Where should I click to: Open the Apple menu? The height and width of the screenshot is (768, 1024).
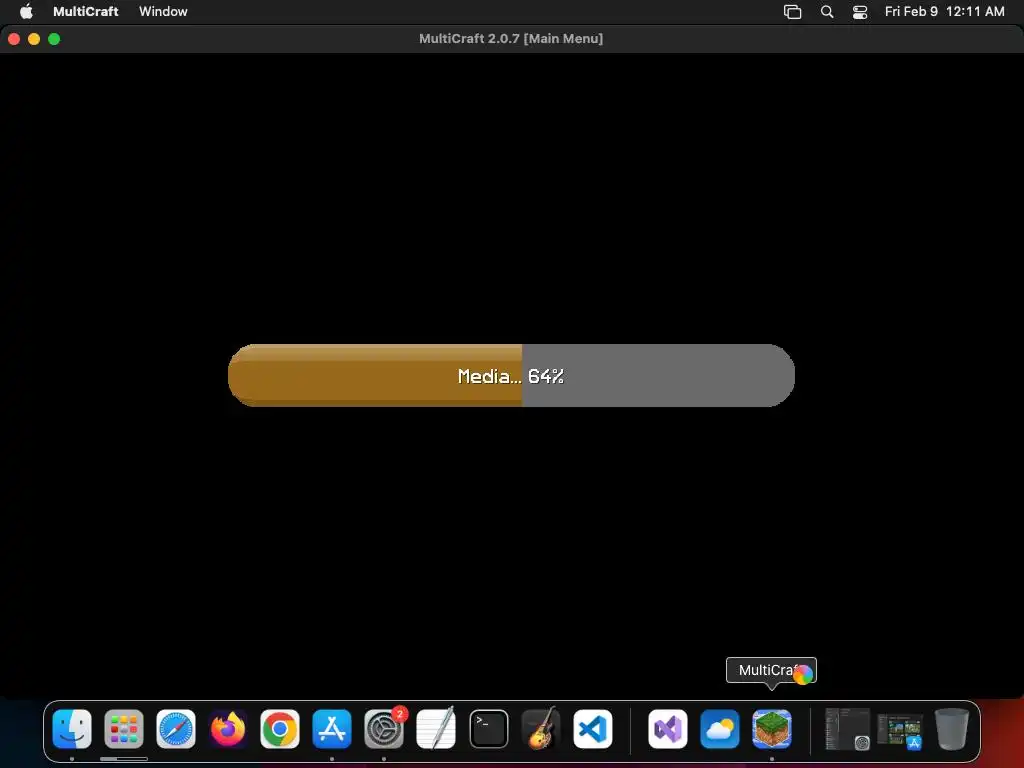coord(26,11)
